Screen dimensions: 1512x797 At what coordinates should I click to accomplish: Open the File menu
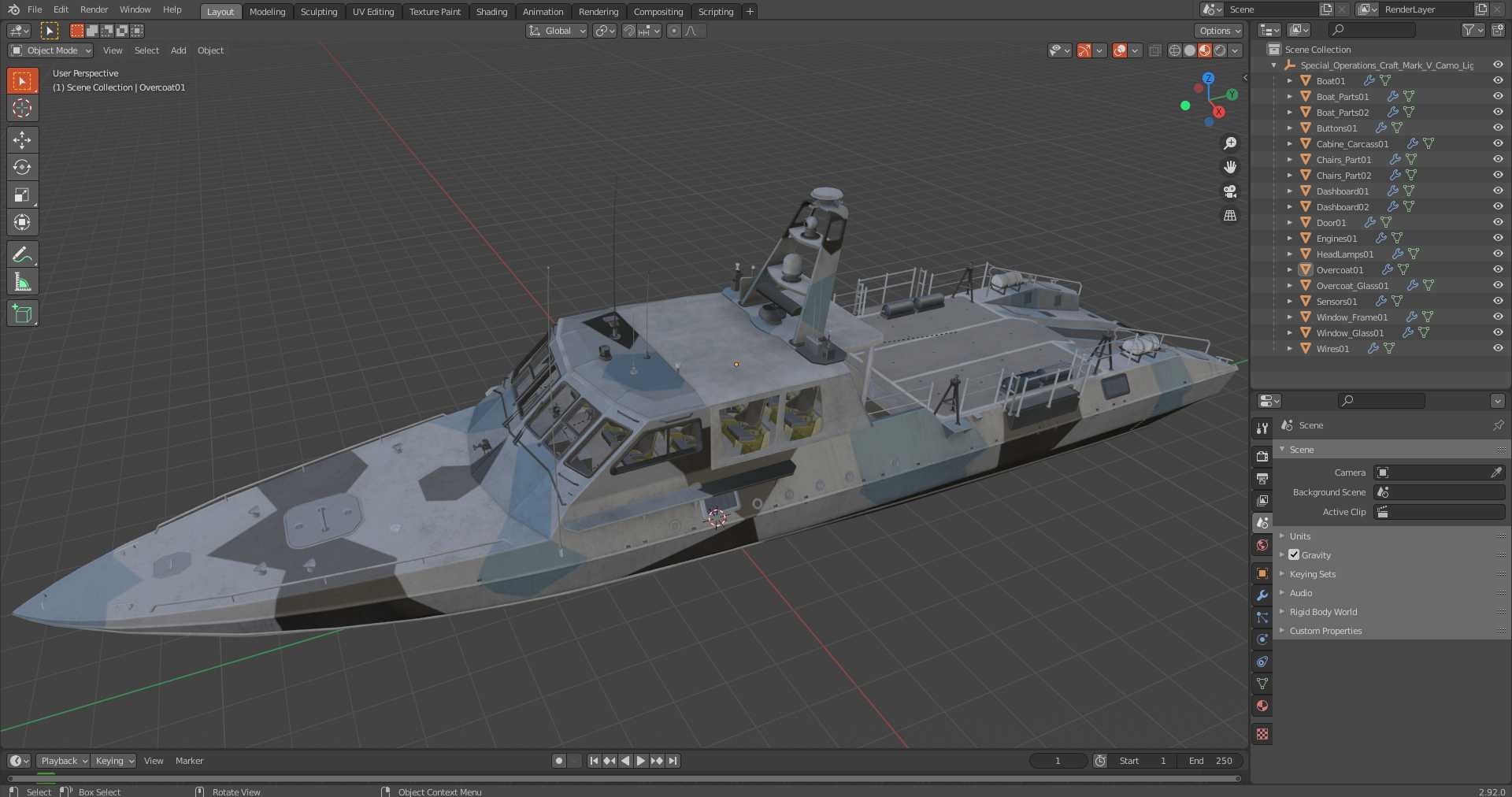pos(35,9)
